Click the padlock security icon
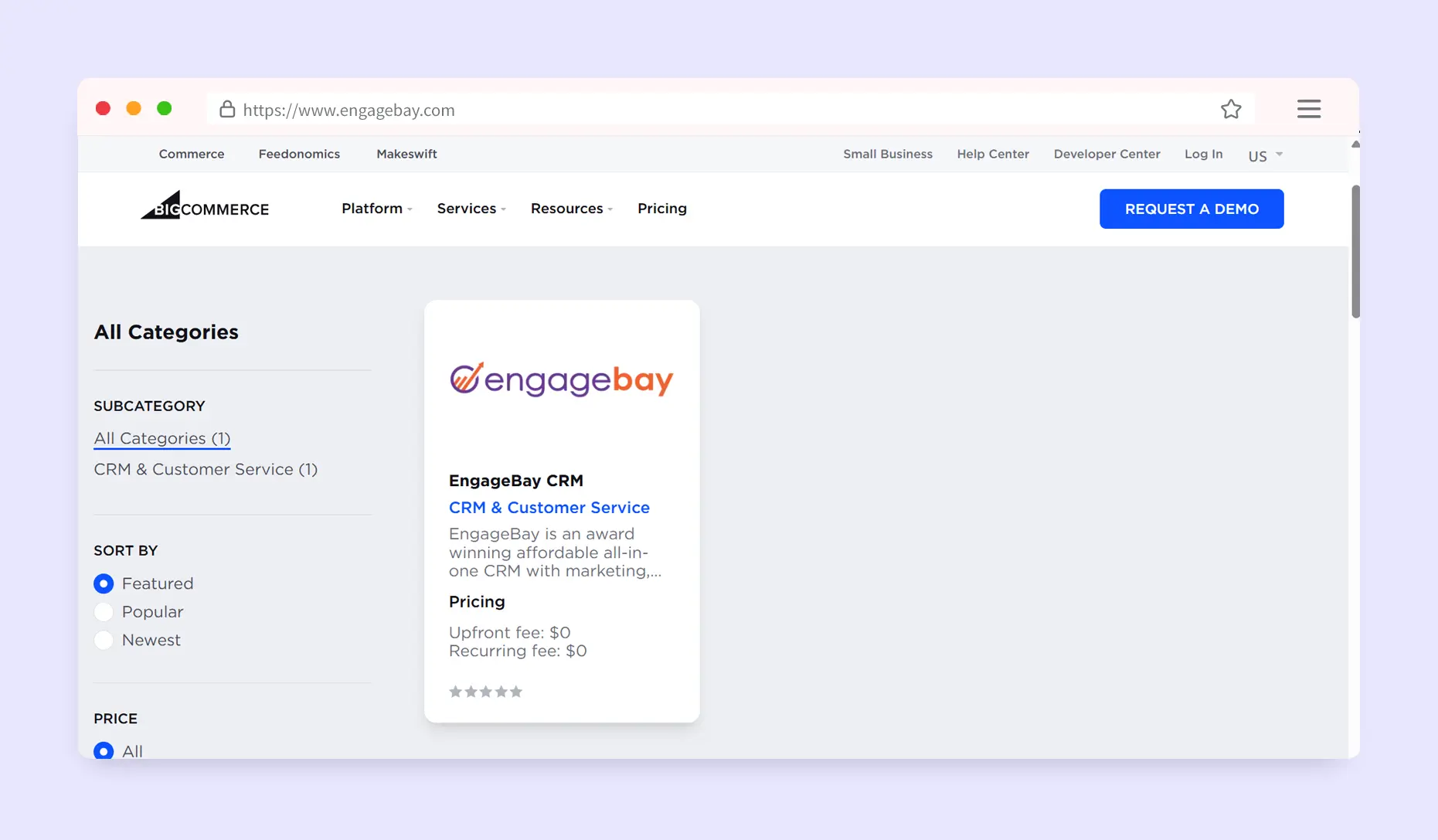1438x840 pixels. pos(227,110)
